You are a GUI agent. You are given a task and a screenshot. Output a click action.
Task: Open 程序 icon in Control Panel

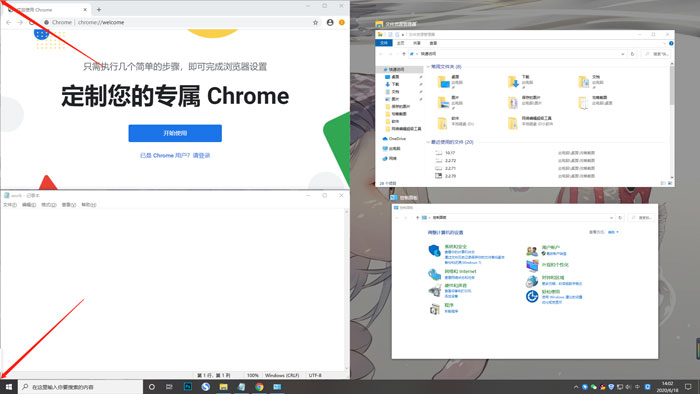pyautogui.click(x=434, y=309)
